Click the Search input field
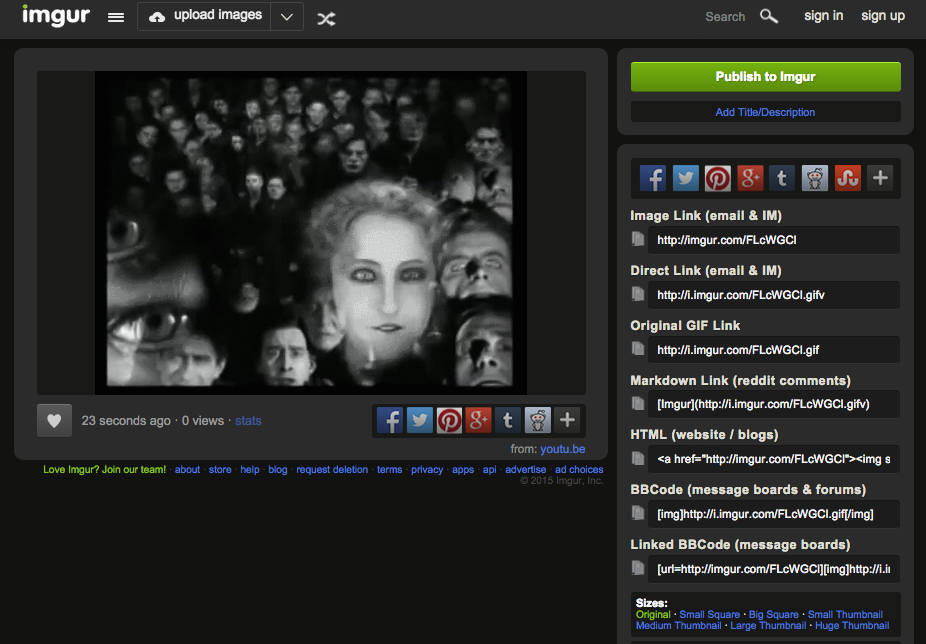The height and width of the screenshot is (644, 926). [x=725, y=17]
